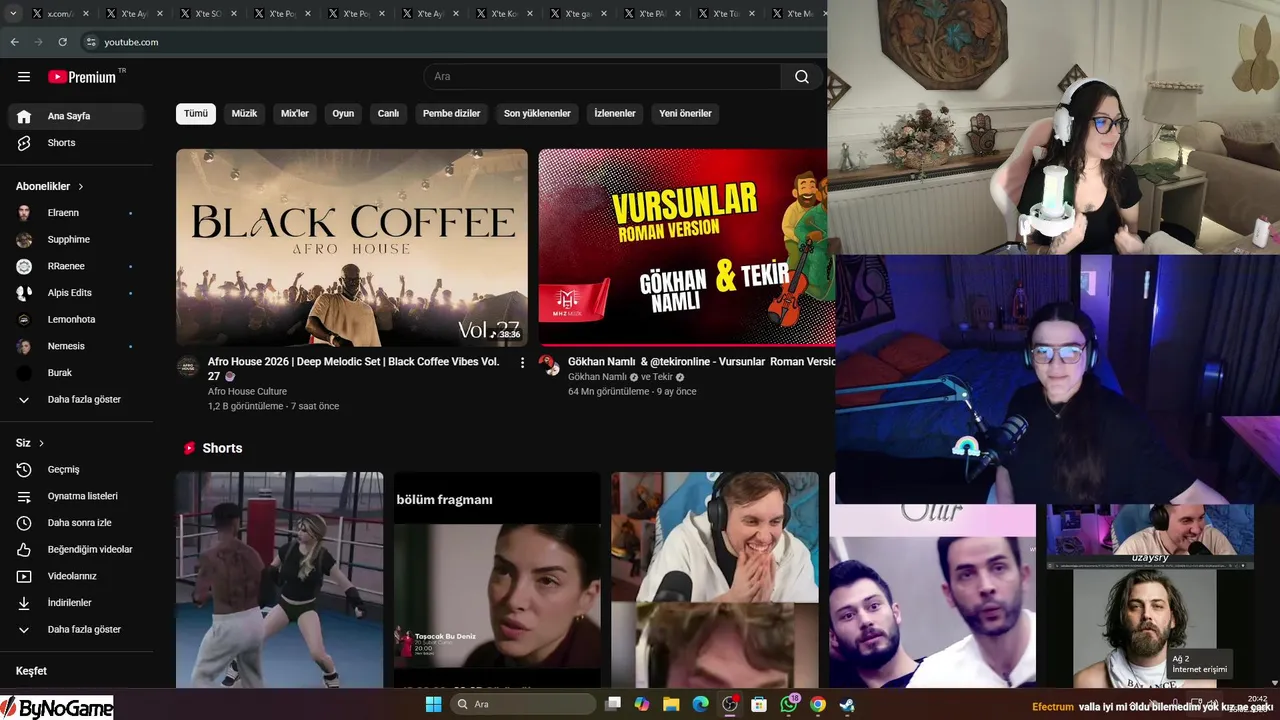Viewport: 1280px width, 720px height.
Task: Open the Alpis Edits subscription channel
Action: pos(76,293)
